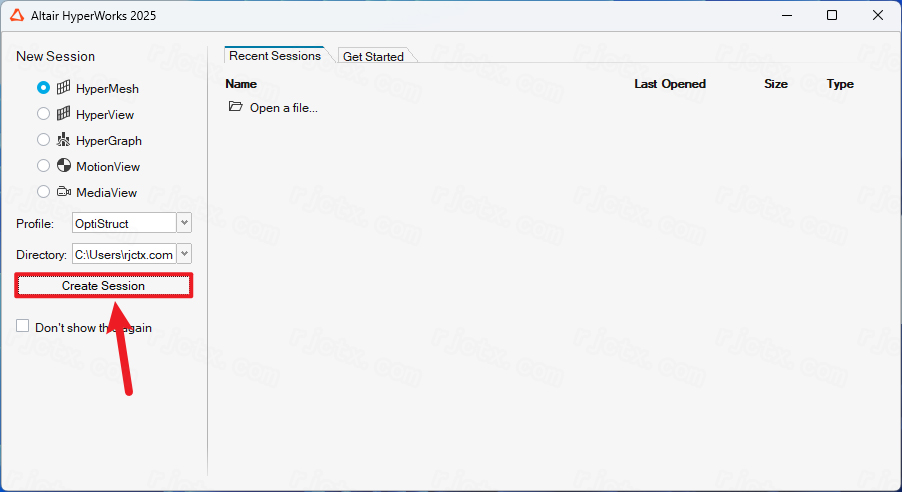The height and width of the screenshot is (492, 902).
Task: Click the Directory path input field
Action: 124,254
